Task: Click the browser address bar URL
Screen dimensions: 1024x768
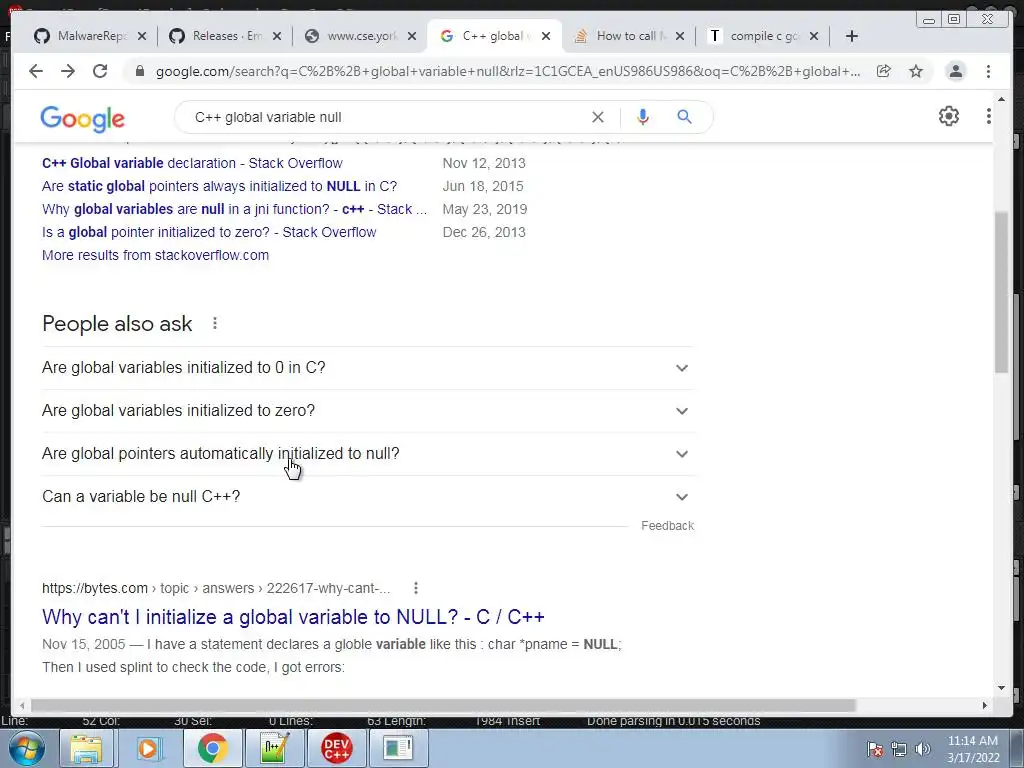Action: pos(508,71)
